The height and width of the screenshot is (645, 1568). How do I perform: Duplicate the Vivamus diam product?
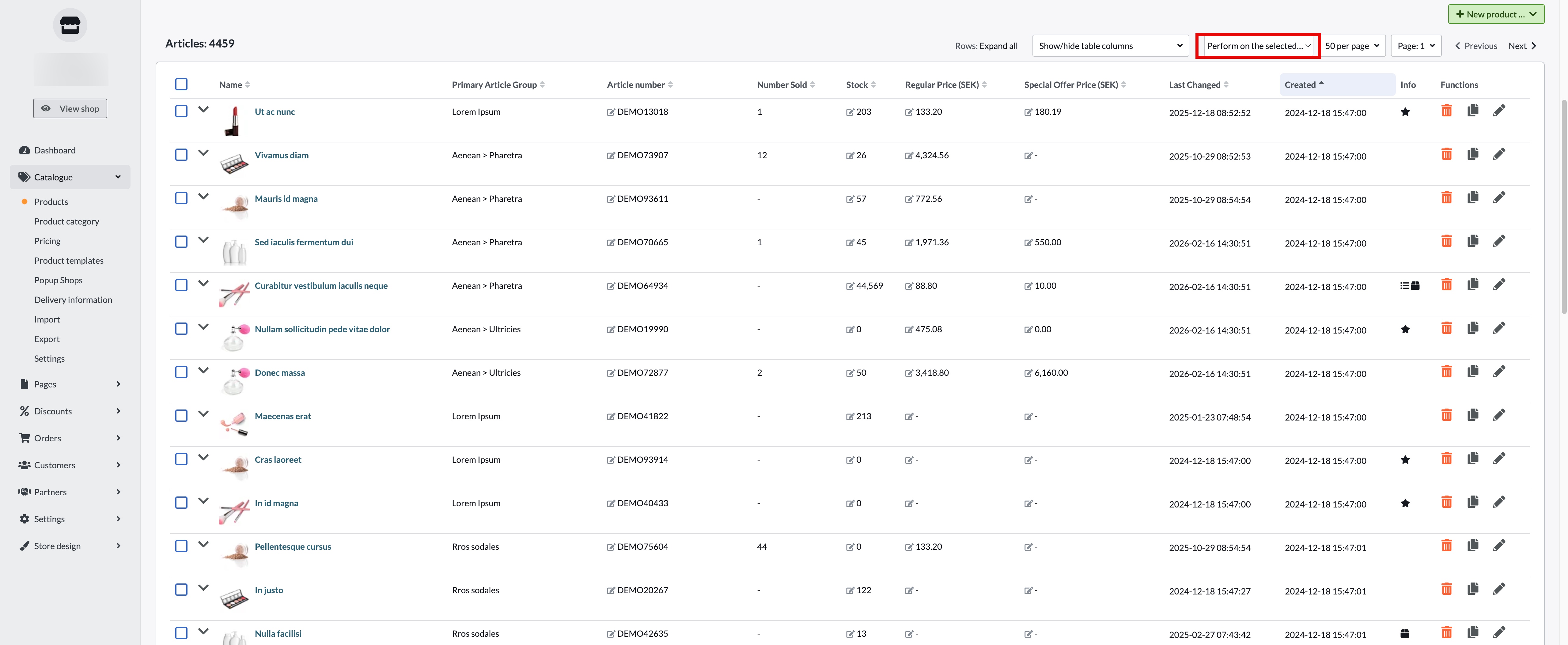click(1472, 154)
